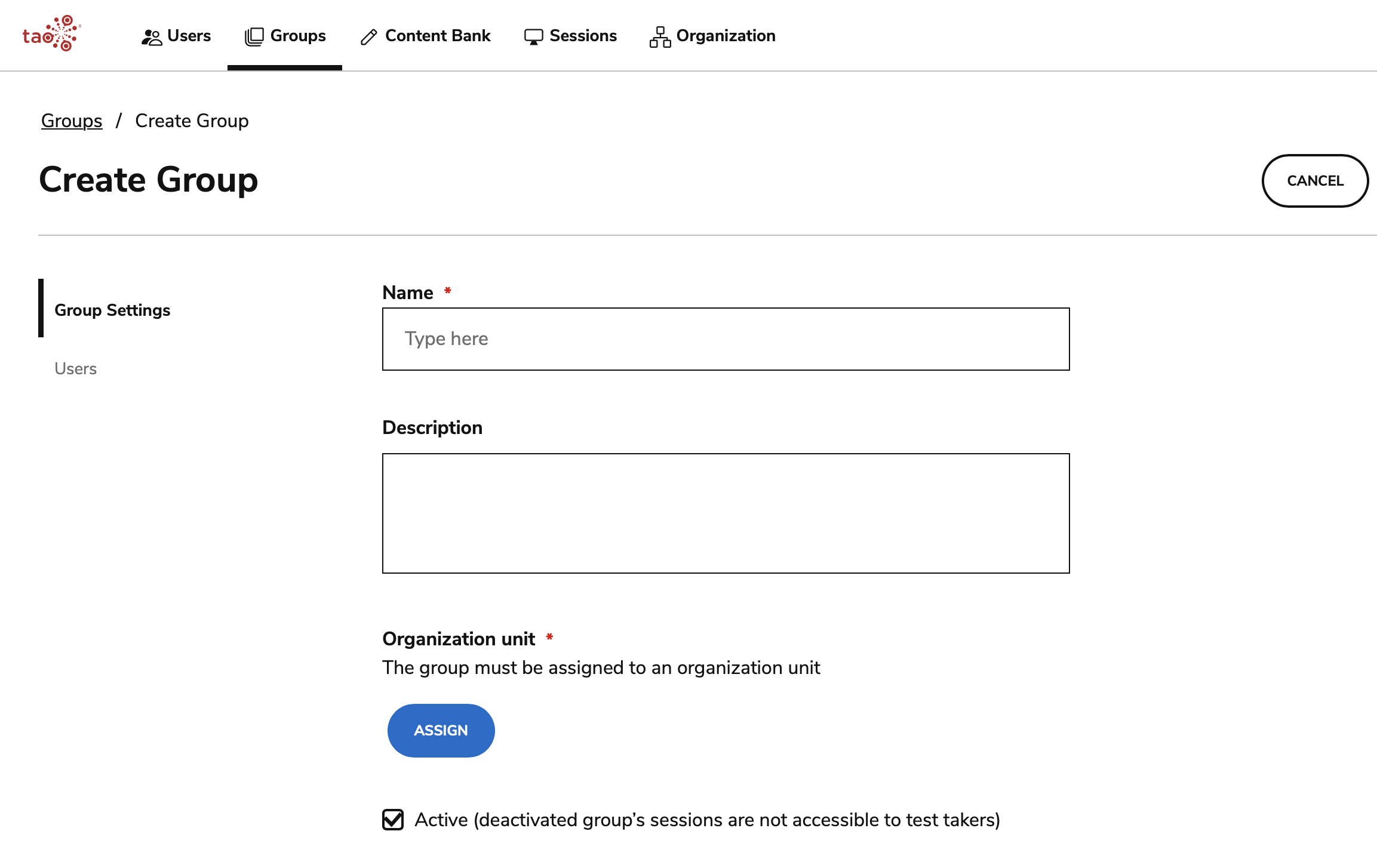
Task: Select the Users section in sidebar
Action: pos(76,368)
